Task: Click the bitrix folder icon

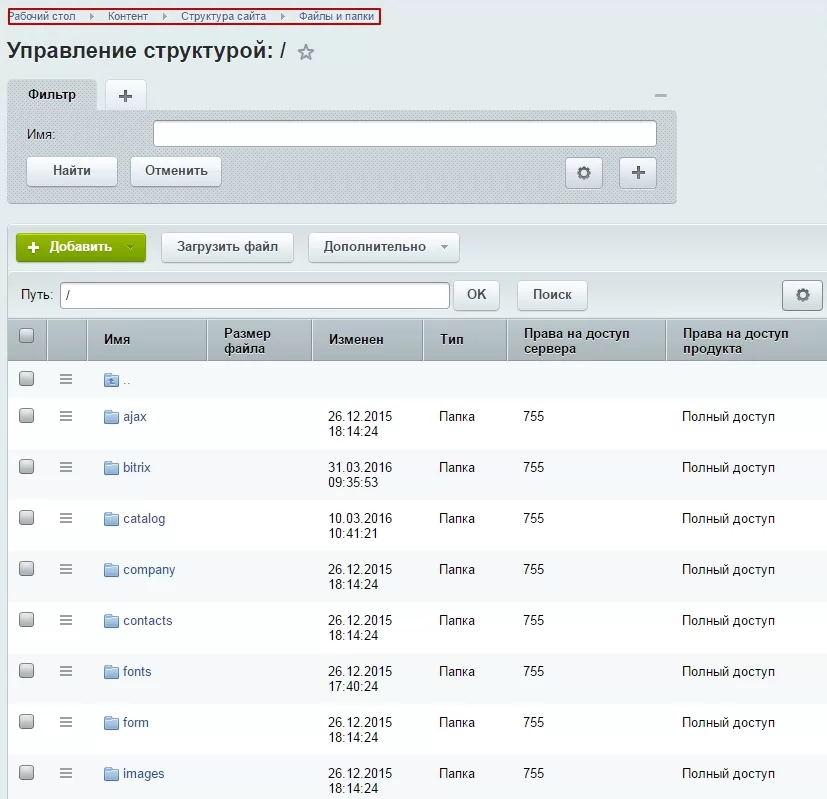Action: click(x=111, y=468)
